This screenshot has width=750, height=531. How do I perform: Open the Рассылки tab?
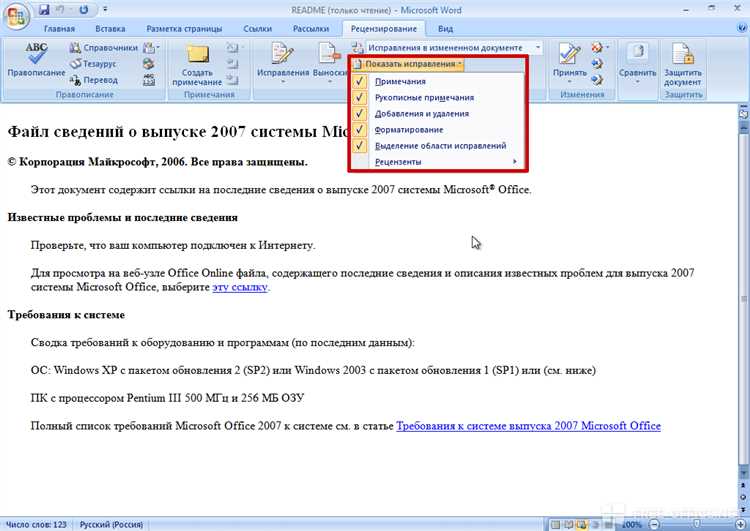point(311,29)
